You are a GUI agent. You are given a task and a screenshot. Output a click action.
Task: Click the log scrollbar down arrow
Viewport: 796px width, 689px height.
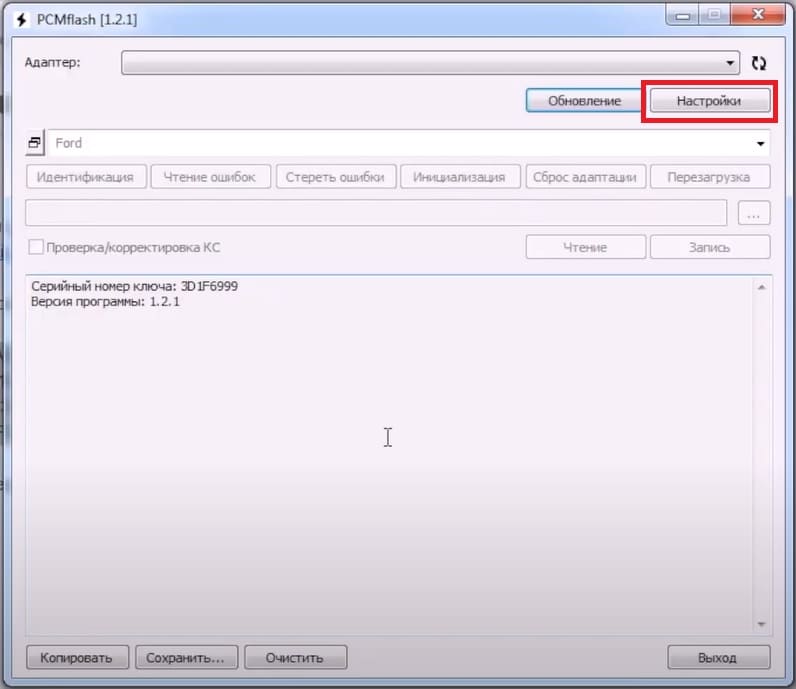tap(760, 625)
